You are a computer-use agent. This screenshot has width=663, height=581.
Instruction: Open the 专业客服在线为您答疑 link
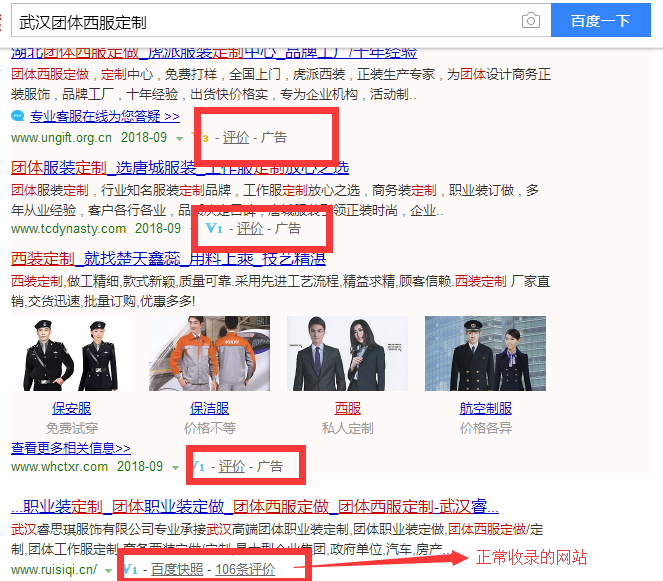[105, 116]
